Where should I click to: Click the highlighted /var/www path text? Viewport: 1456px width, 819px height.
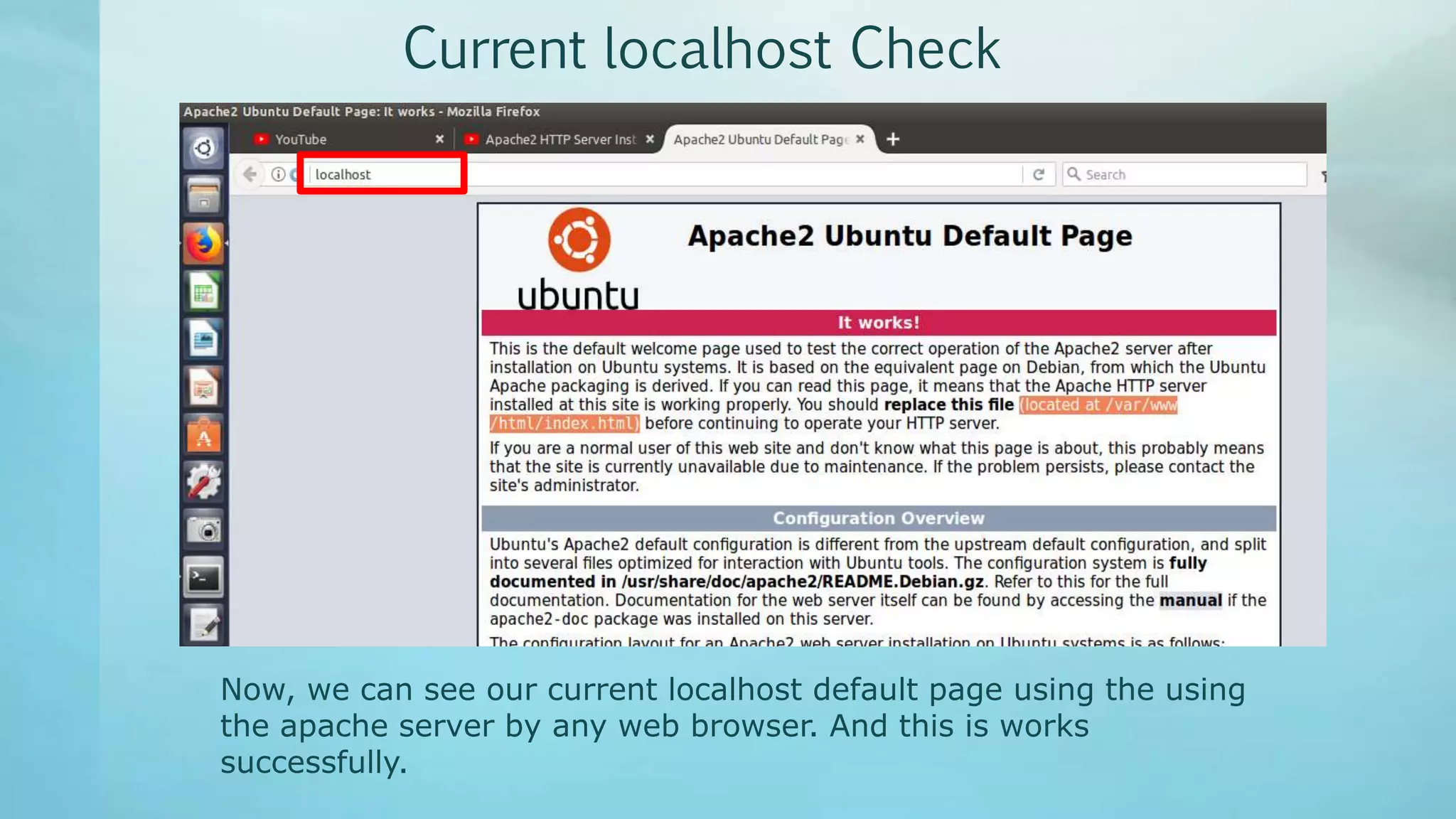[x=1141, y=405]
